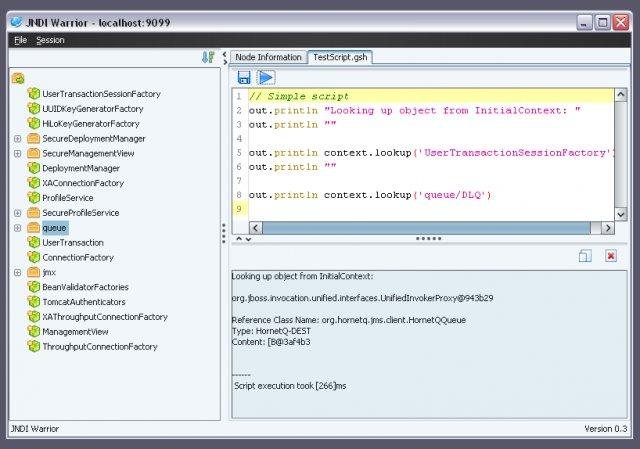The image size is (640, 449).
Task: Select the TestScript.gsh tab
Action: tap(340, 57)
